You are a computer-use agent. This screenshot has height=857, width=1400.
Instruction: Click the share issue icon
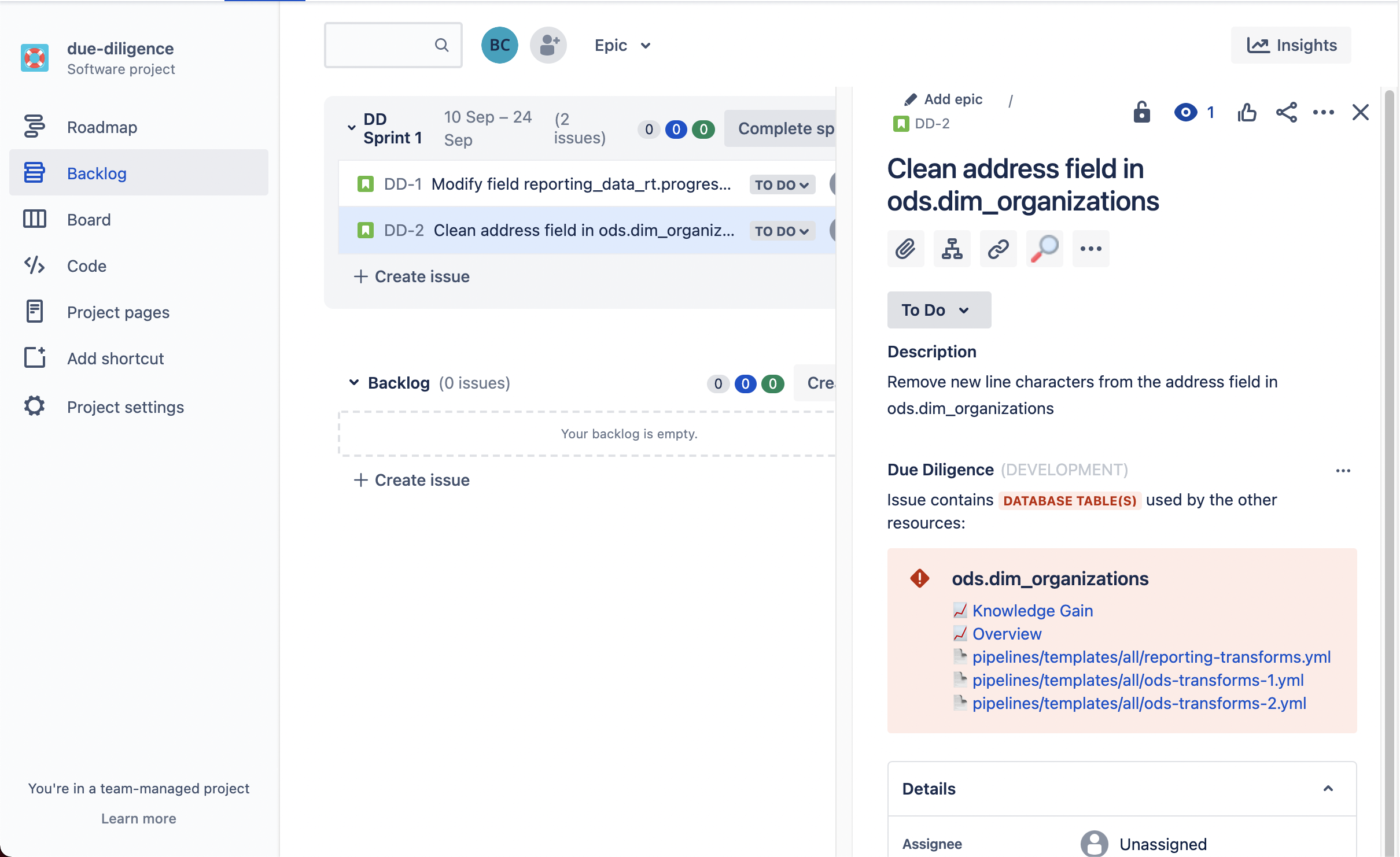coord(1286,112)
